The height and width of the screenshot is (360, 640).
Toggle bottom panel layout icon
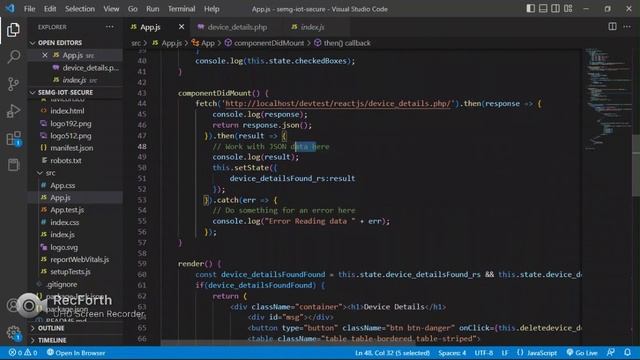(543, 9)
